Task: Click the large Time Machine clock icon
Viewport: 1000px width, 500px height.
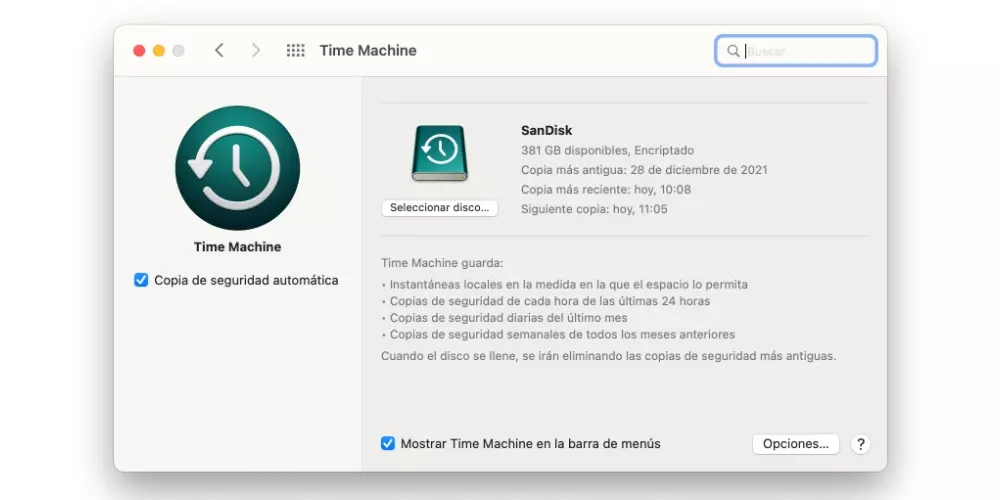Action: (237, 168)
